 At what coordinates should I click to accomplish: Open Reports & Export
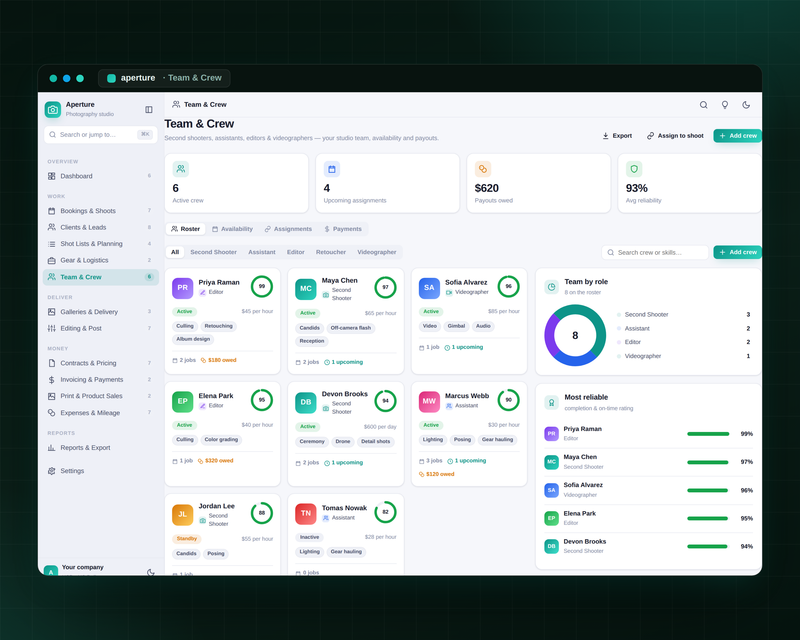[x=101, y=448]
